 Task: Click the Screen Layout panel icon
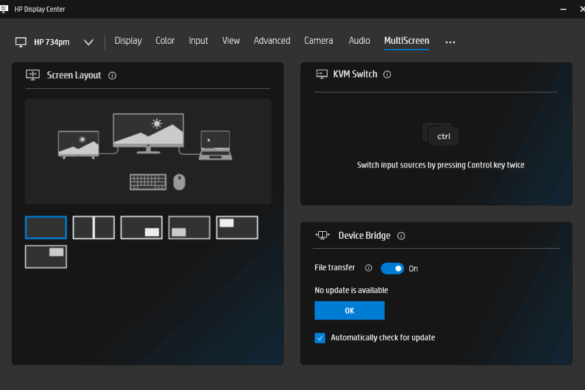pos(33,75)
